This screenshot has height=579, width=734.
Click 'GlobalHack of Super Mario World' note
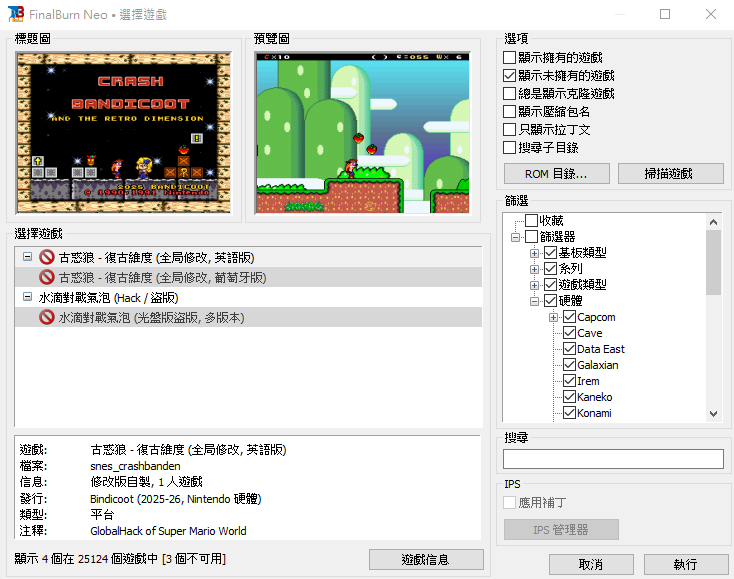coord(168,531)
